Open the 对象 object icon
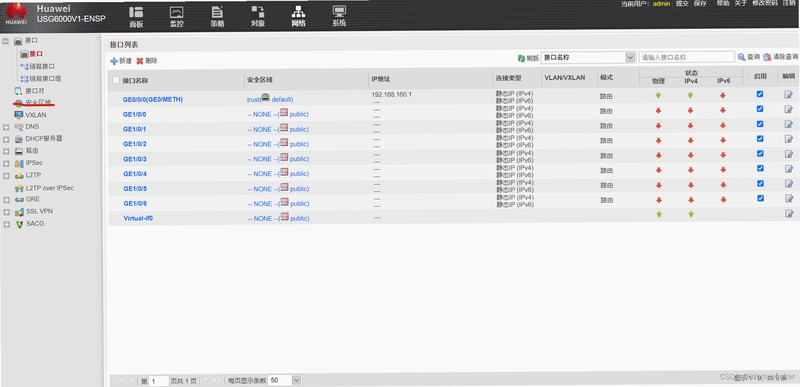The height and width of the screenshot is (387, 800). [x=258, y=16]
